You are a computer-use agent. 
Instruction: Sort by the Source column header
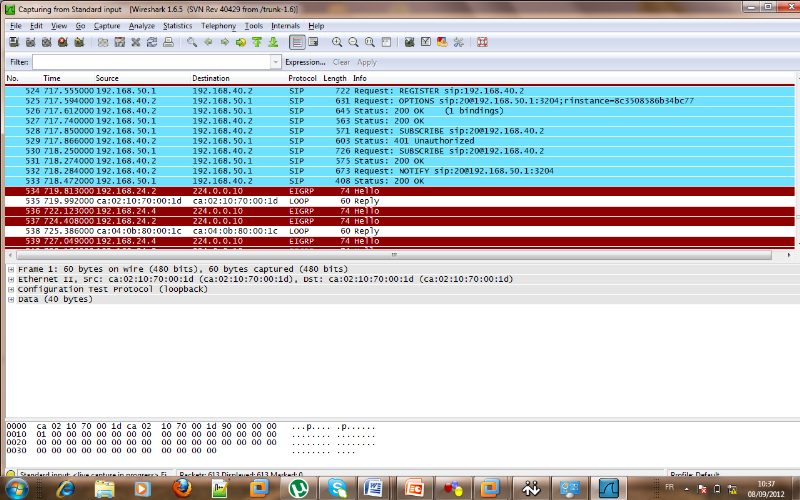[x=107, y=78]
